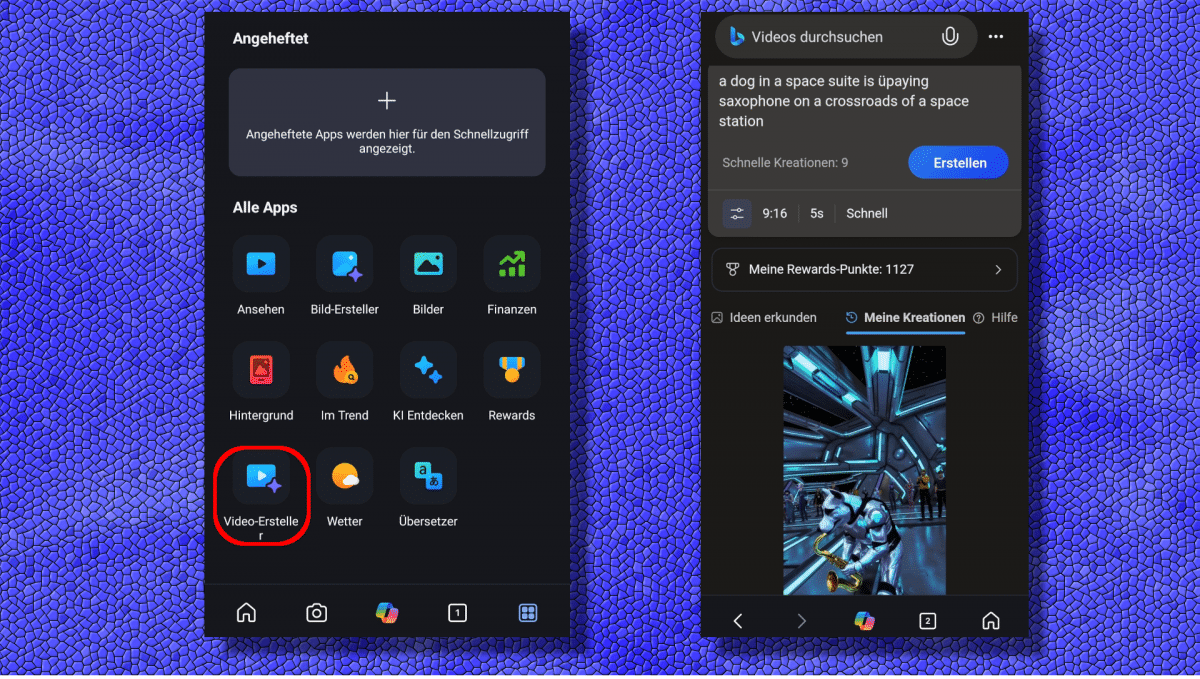
Task: Open the three-dot more options menu
Action: (996, 37)
